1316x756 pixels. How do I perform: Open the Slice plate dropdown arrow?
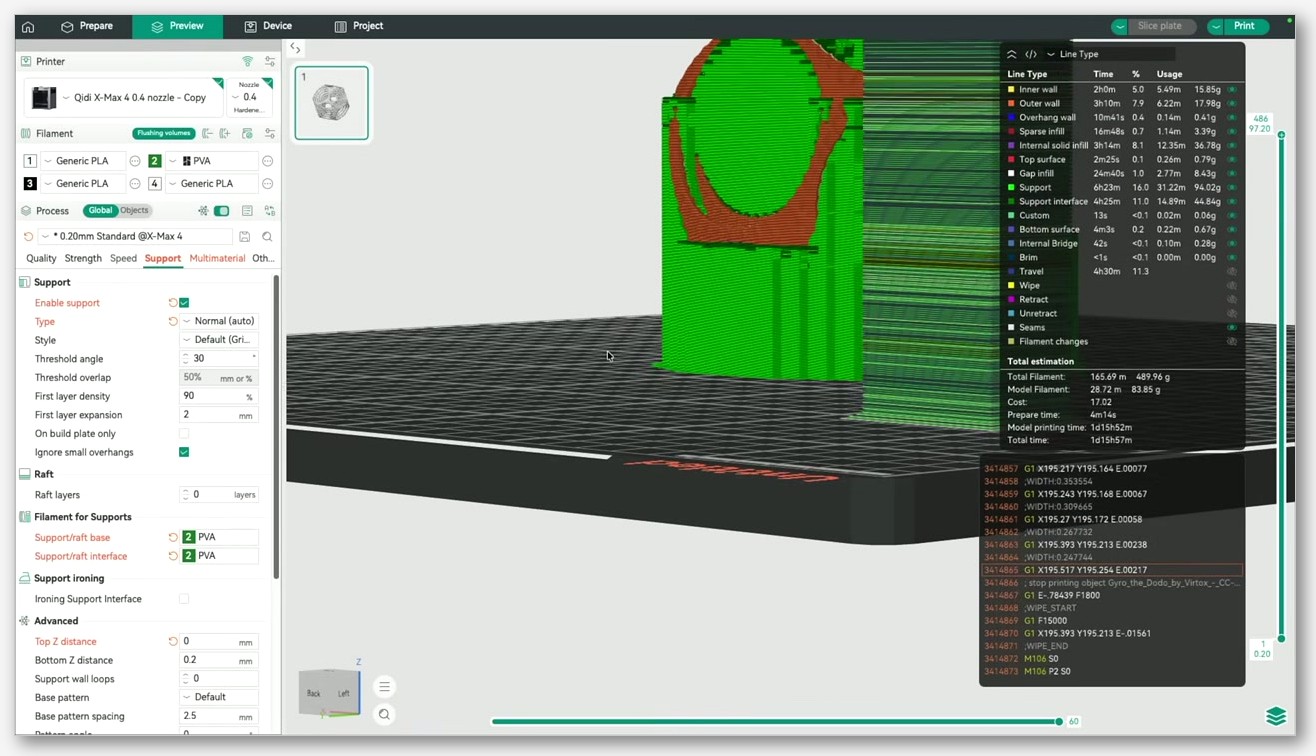tap(1120, 26)
